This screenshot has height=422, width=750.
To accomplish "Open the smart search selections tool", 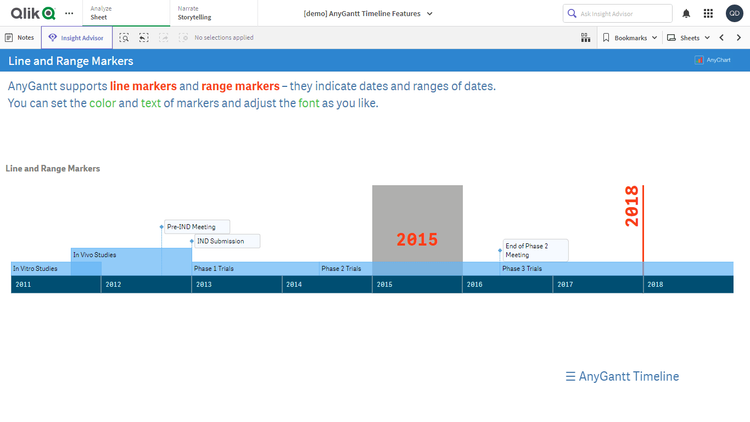I will tap(124, 37).
